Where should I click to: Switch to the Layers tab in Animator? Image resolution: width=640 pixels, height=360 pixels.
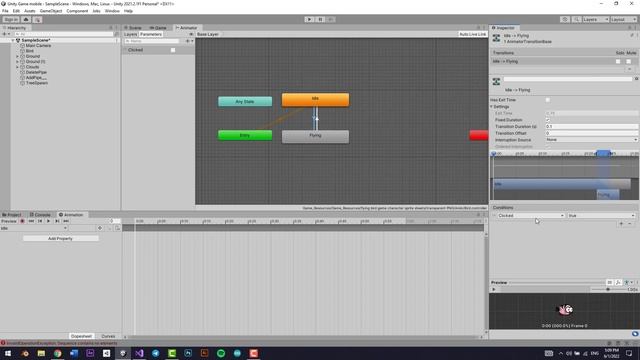tap(130, 34)
